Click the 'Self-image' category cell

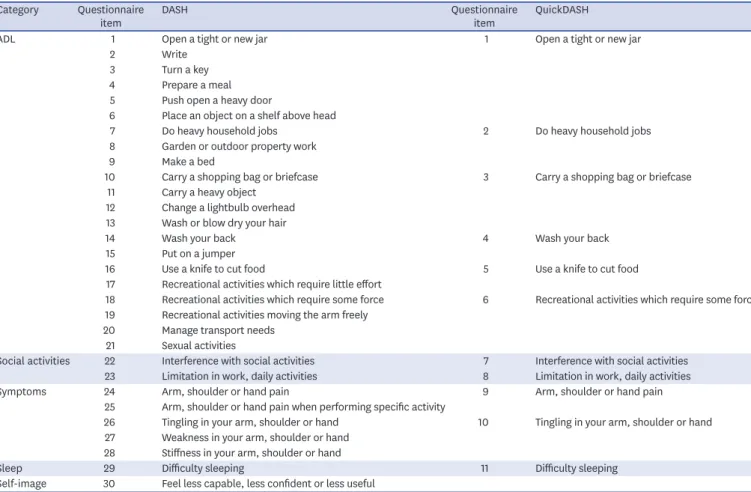[23, 483]
